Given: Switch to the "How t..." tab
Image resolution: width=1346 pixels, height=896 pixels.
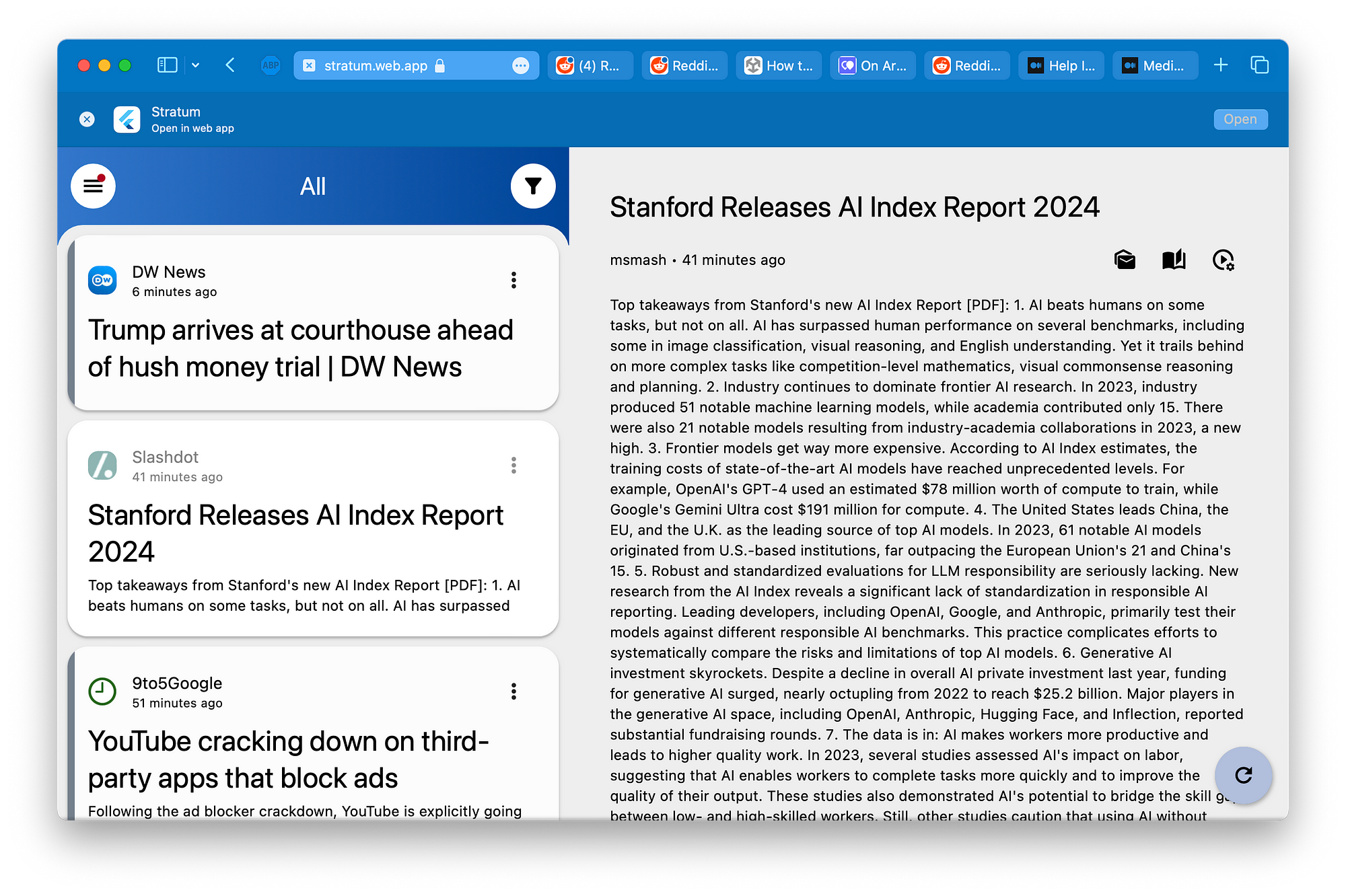Looking at the screenshot, I should coord(779,65).
